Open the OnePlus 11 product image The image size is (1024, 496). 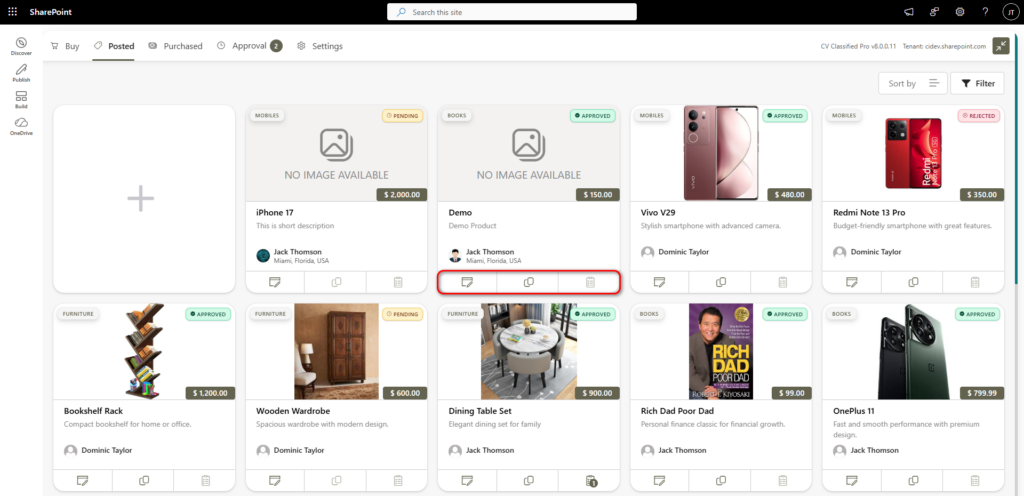tap(913, 351)
